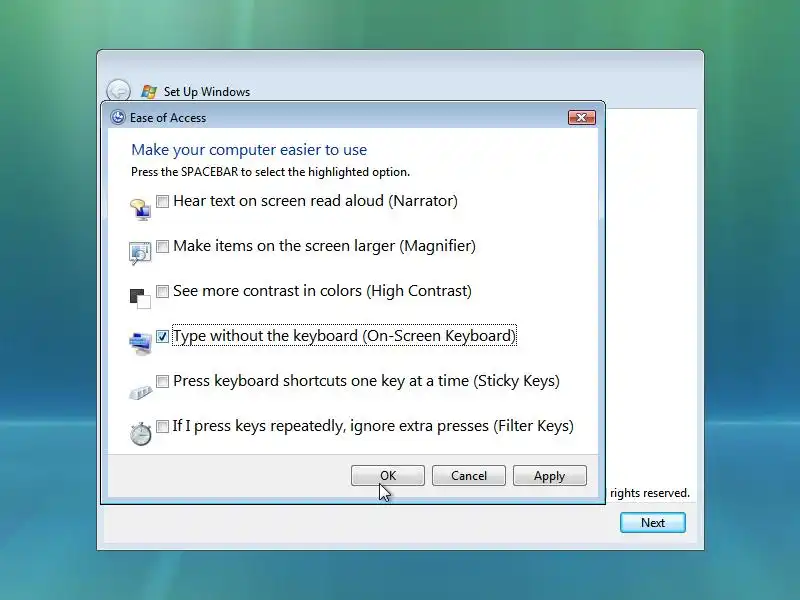This screenshot has width=800, height=600.
Task: Enable the Narrator checkbox
Action: (162, 201)
